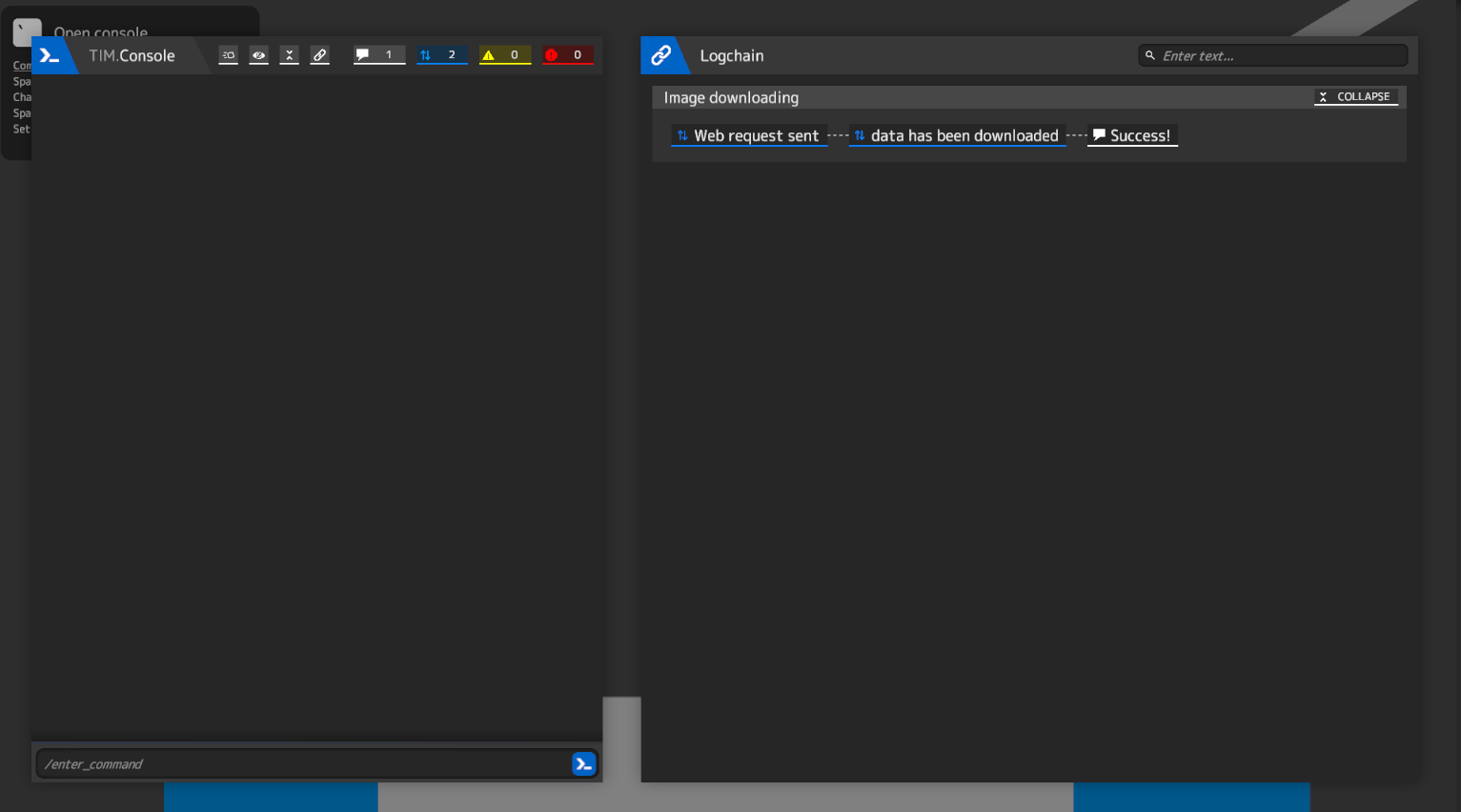1461x812 pixels.
Task: Open Logchain via console toolbar link icon
Action: pos(320,55)
